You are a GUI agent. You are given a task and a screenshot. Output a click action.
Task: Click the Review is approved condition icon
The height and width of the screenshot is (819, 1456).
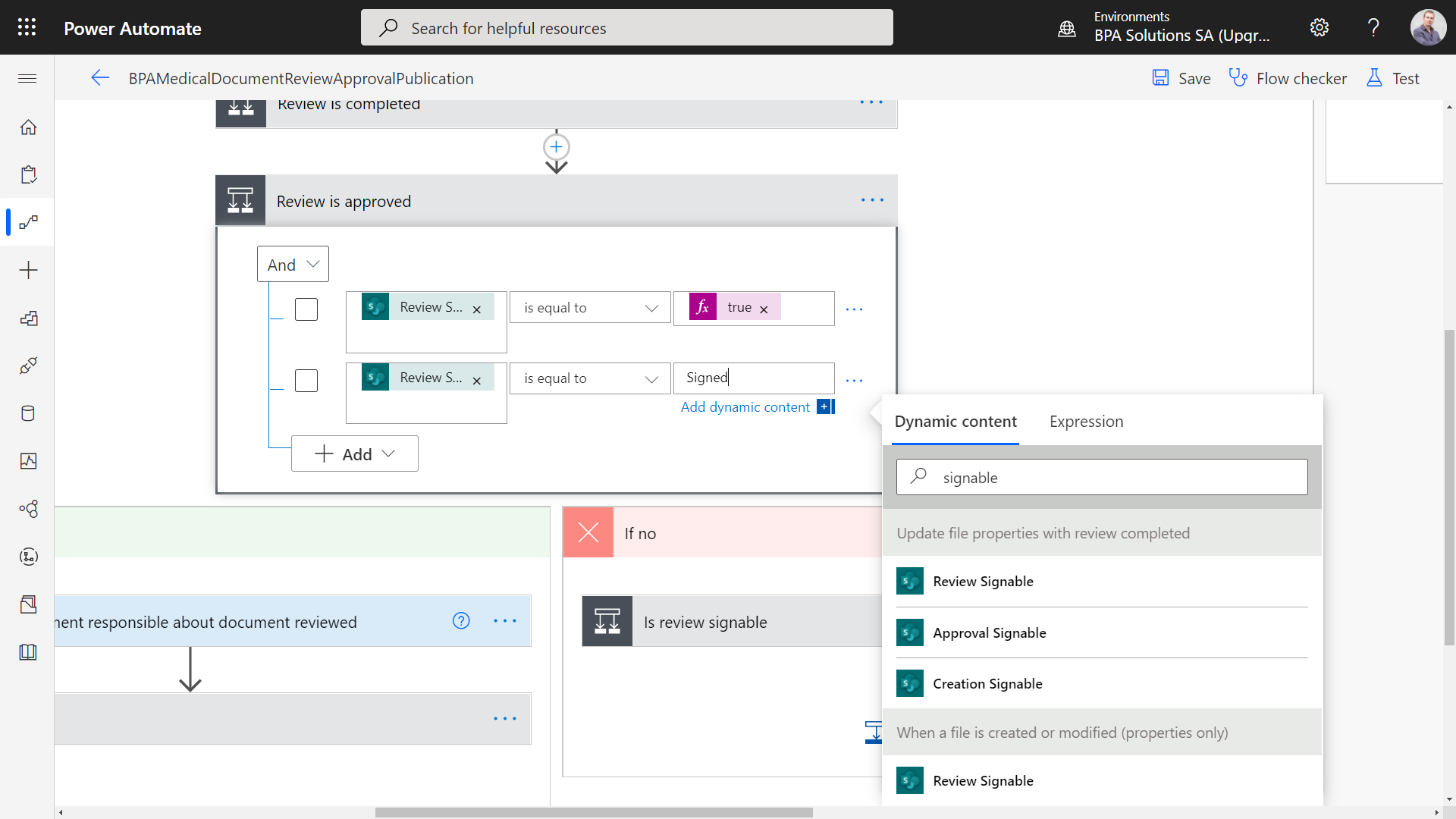coord(240,200)
